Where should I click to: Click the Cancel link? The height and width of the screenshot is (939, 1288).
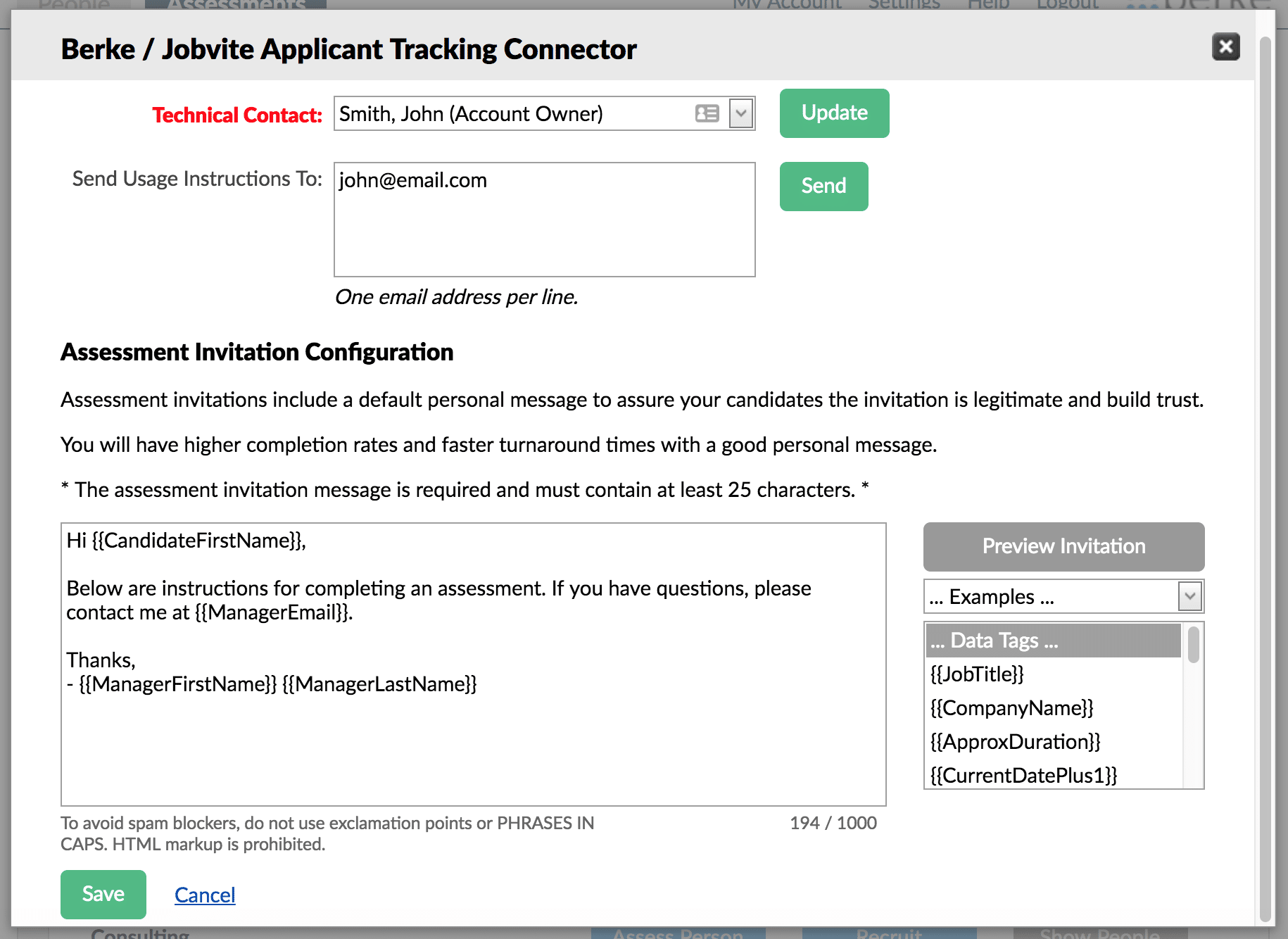[204, 895]
